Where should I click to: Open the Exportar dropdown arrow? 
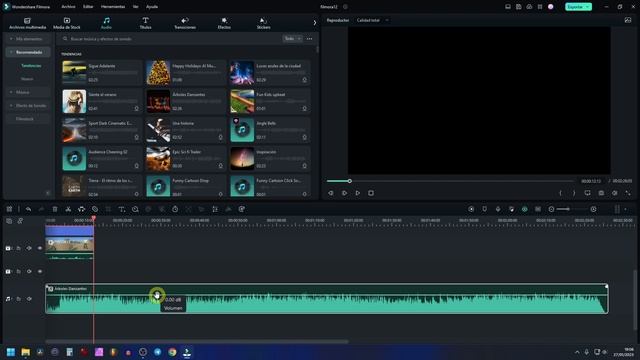[x=588, y=7]
